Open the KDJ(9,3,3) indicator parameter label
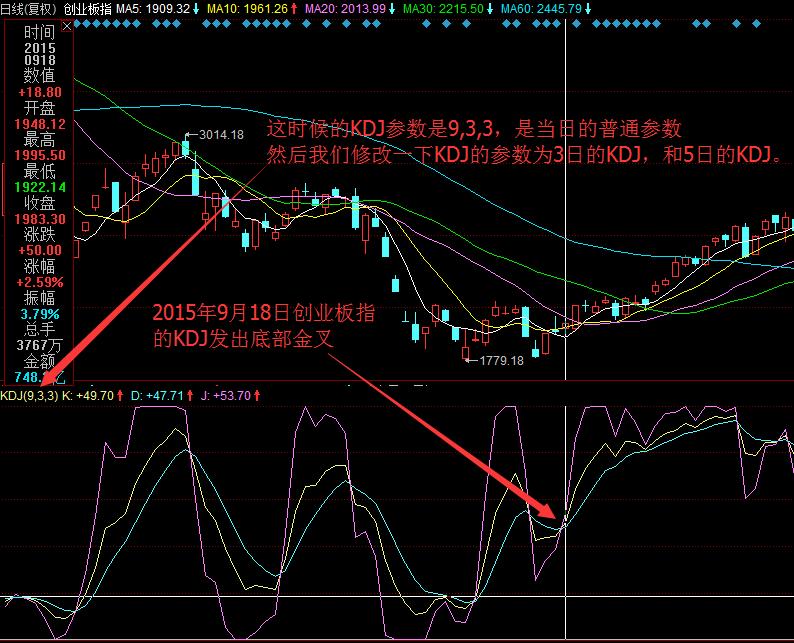Viewport: 794px width, 643px height. click(x=29, y=395)
